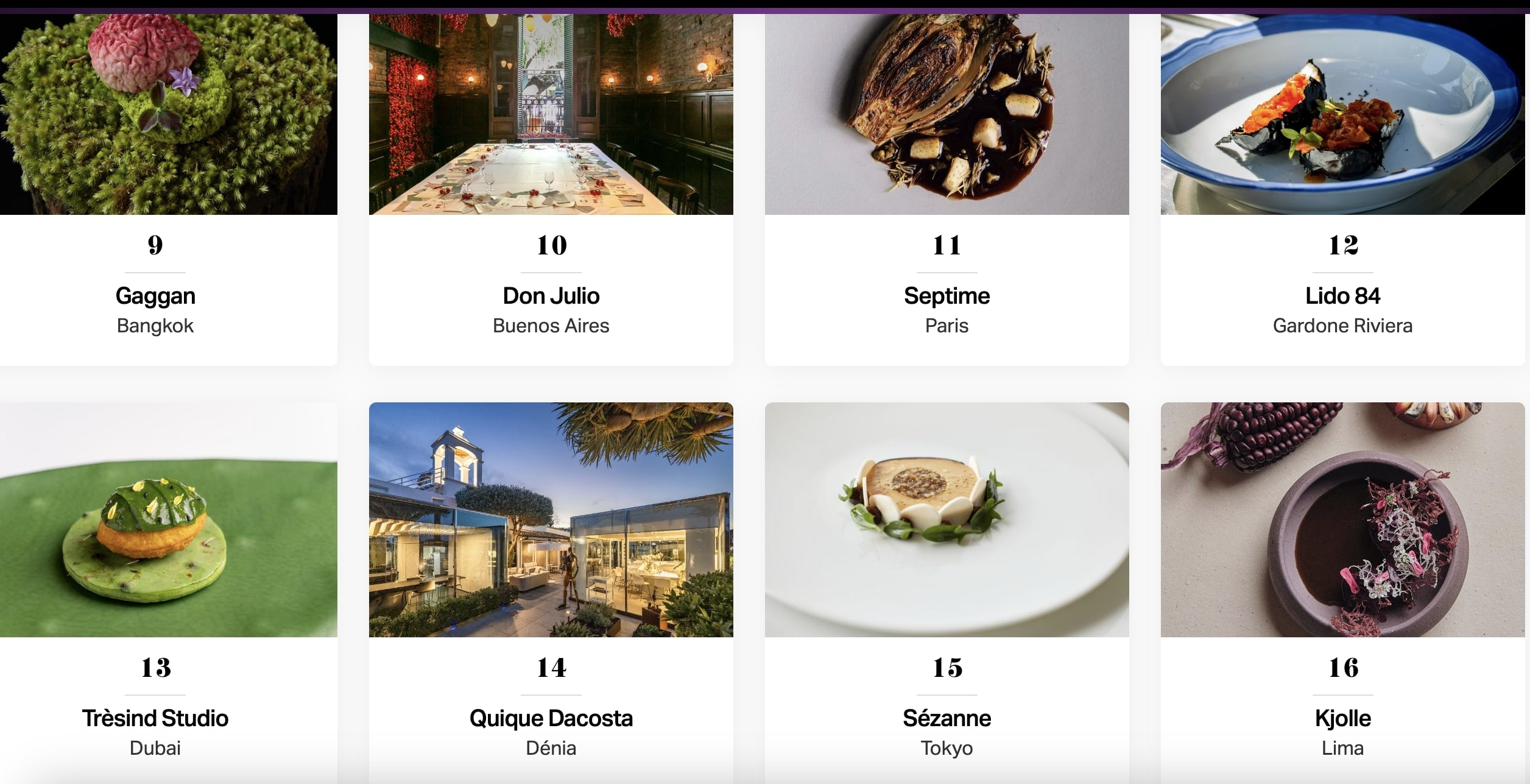This screenshot has width=1530, height=784.
Task: Open the Kjolle restaurant title
Action: coord(1343,719)
